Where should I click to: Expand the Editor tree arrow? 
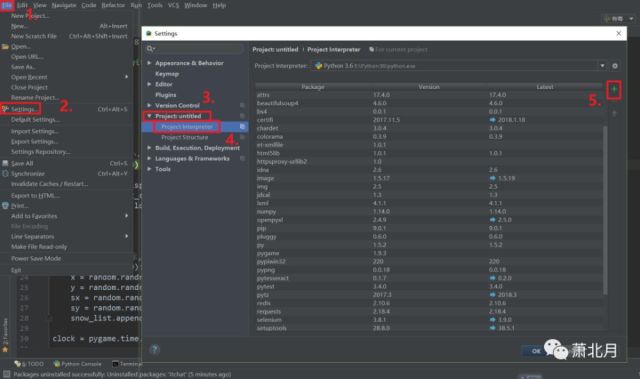pos(149,84)
